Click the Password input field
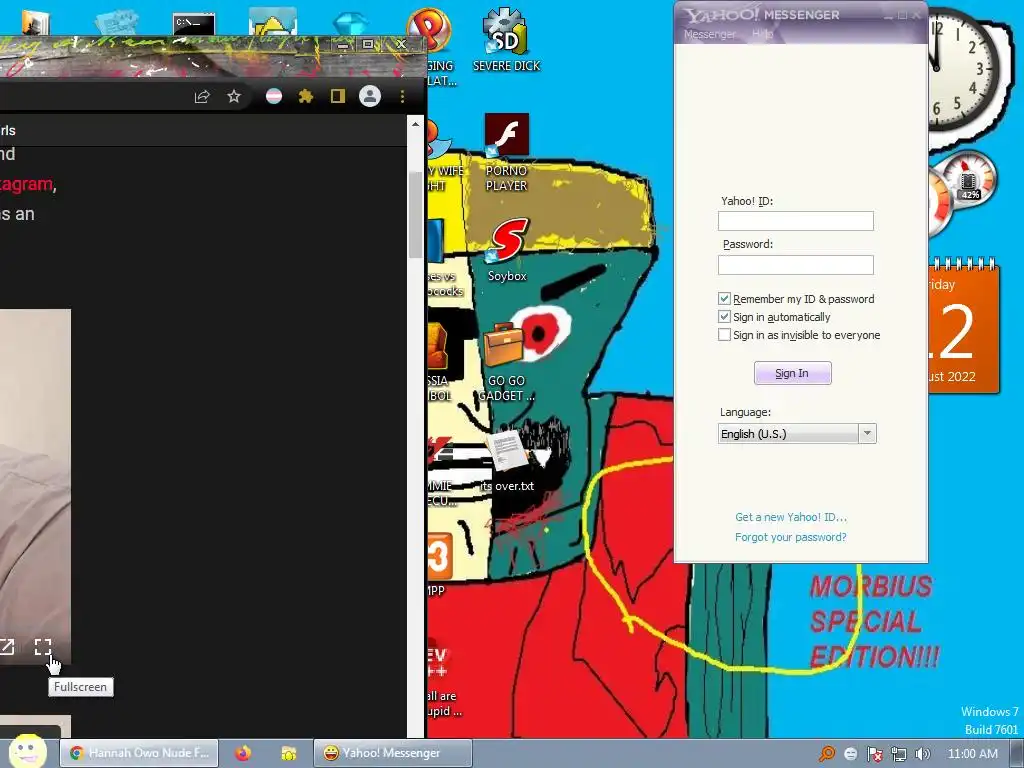Image resolution: width=1024 pixels, height=768 pixels. coord(795,265)
